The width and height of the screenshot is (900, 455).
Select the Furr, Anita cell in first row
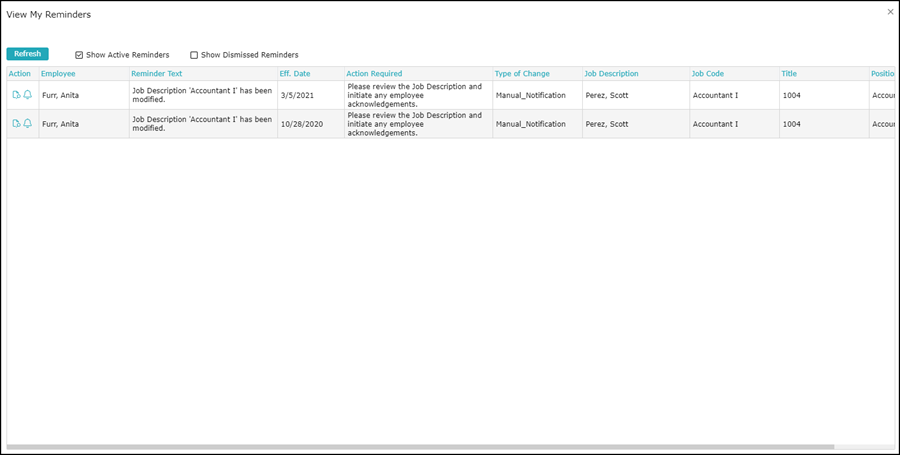pos(60,95)
